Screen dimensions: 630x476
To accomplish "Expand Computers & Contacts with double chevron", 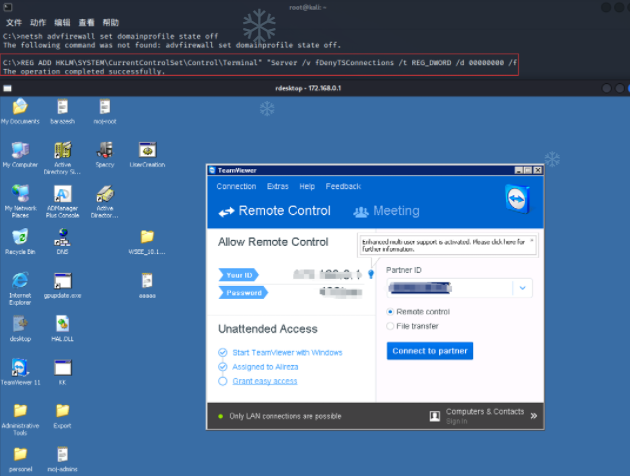I will 534,416.
